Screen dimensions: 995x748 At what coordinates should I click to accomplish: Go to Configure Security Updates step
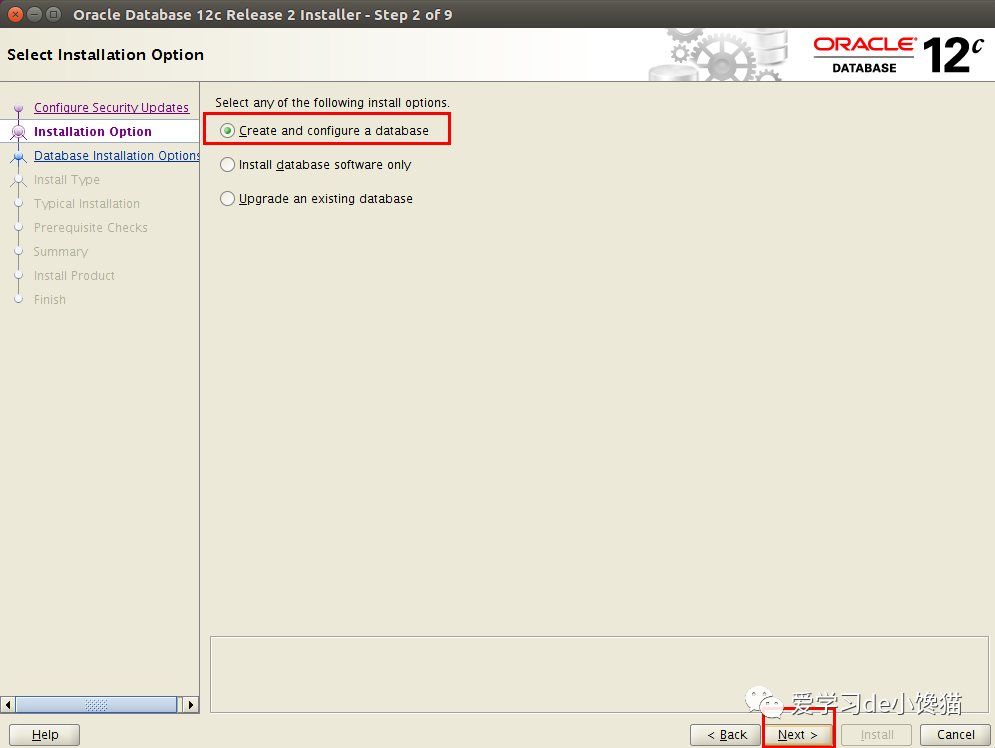coord(111,108)
